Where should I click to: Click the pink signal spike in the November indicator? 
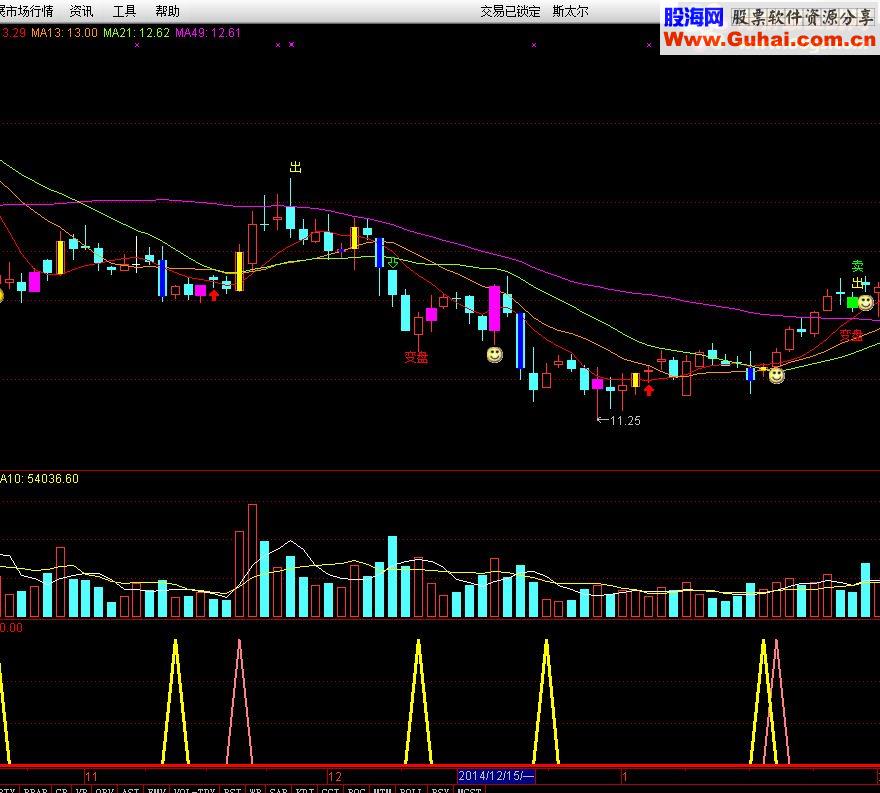tap(240, 702)
